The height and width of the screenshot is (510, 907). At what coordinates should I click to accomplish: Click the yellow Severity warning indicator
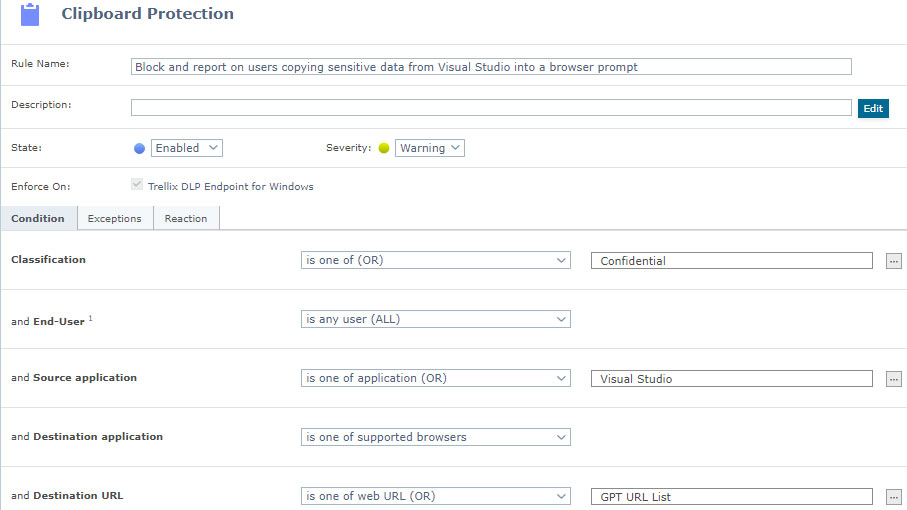click(x=384, y=148)
